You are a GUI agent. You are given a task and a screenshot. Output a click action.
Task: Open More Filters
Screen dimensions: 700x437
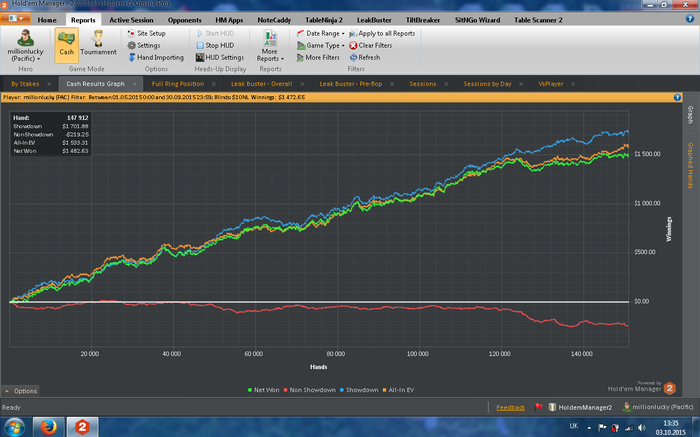pos(318,58)
